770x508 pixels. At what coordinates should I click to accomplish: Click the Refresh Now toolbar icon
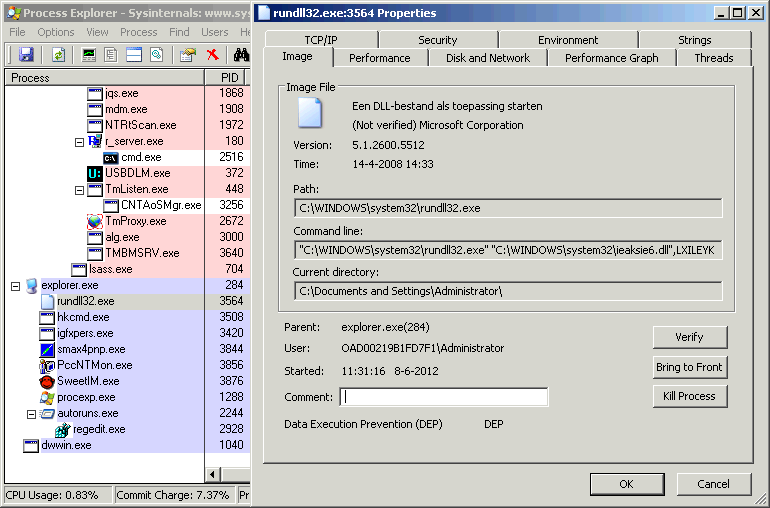(58, 55)
